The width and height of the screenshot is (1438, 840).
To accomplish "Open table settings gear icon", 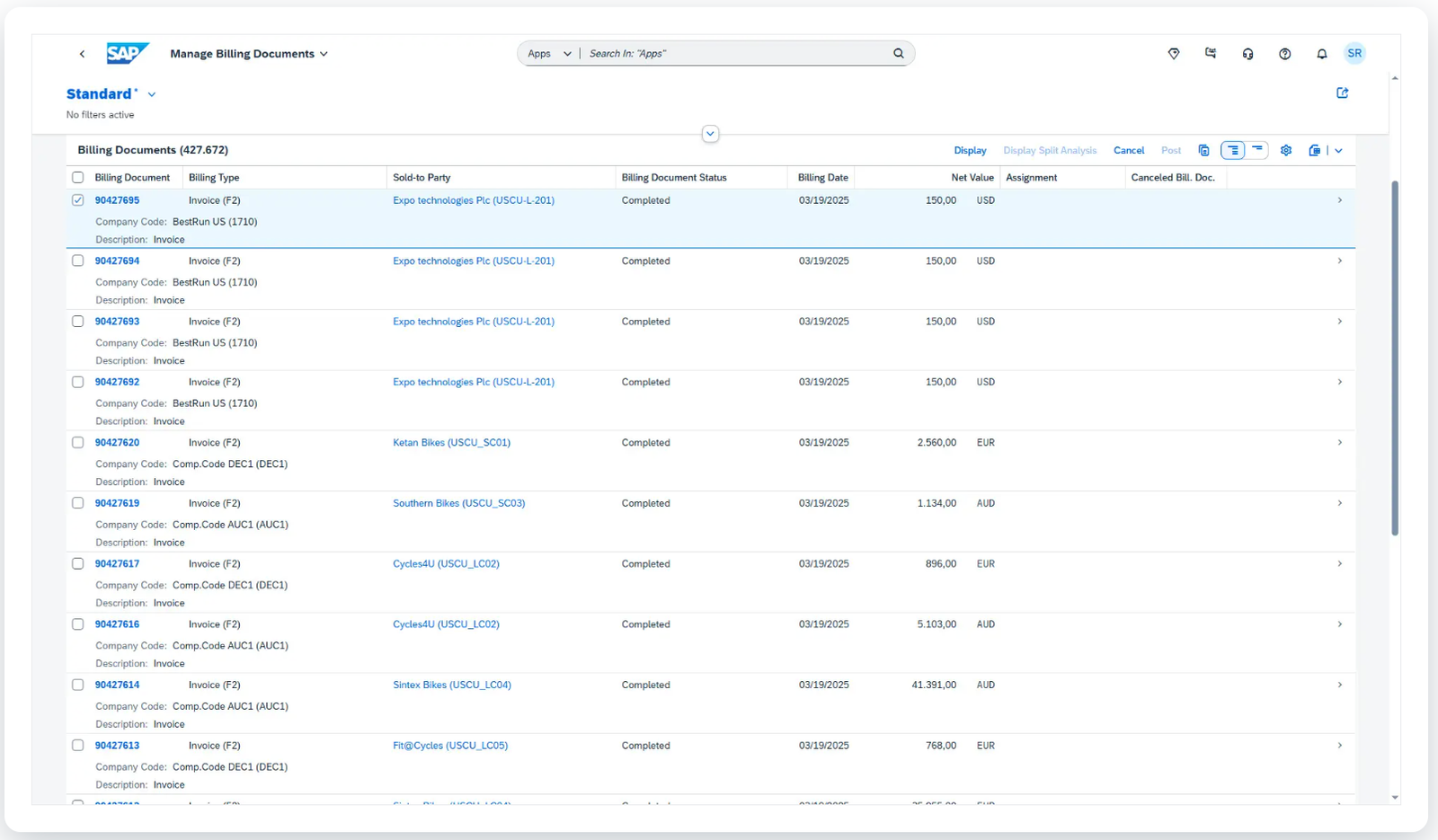I will (1286, 151).
